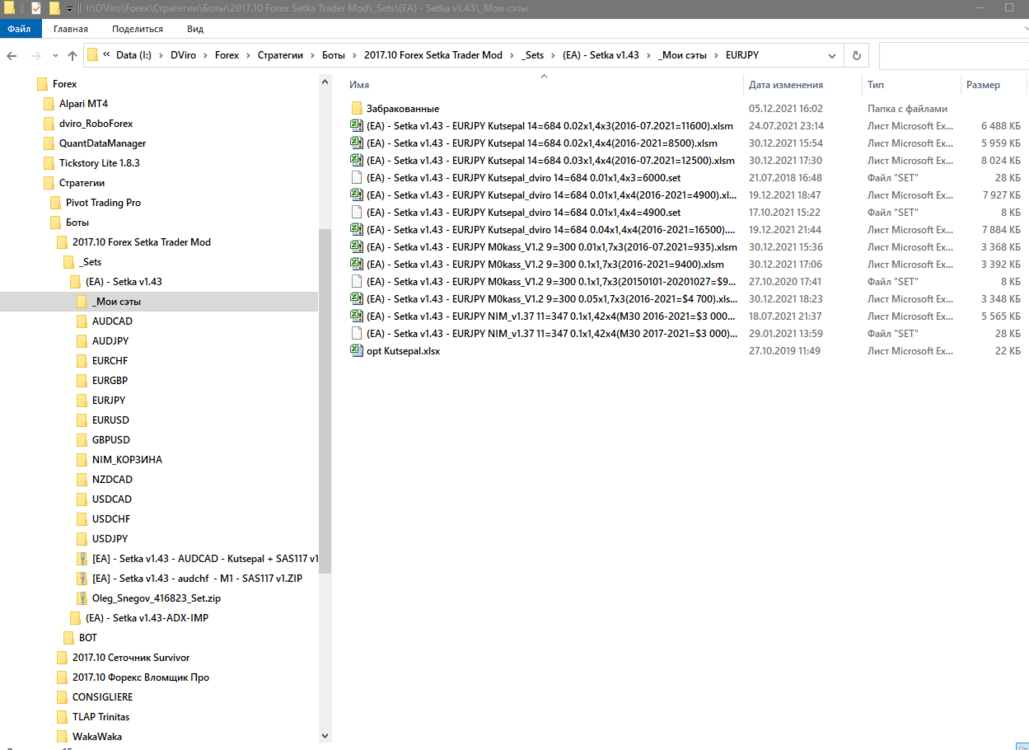Image resolution: width=1029 pixels, height=750 pixels.
Task: Click the Forward navigation arrow
Action: (x=35, y=56)
